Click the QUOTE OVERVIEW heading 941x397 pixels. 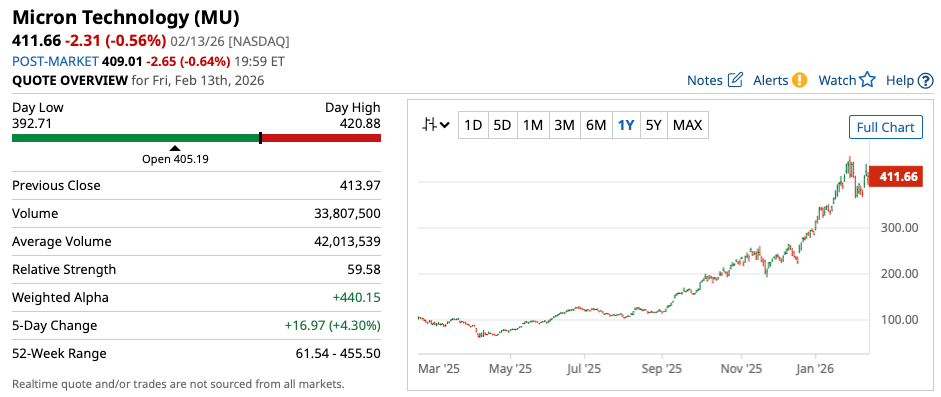click(70, 80)
